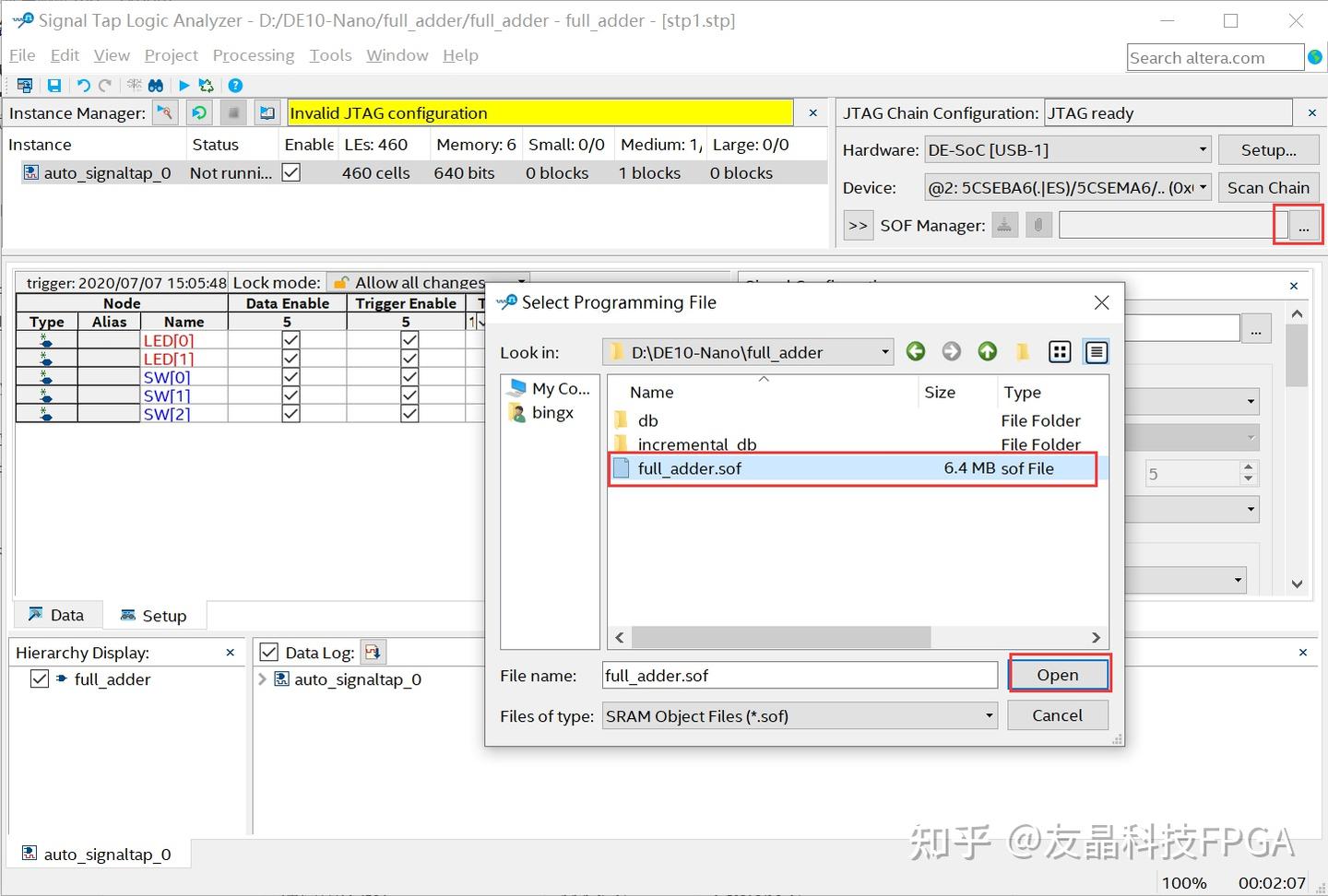Open the Allow all changes lock mode dropdown

coord(522,282)
